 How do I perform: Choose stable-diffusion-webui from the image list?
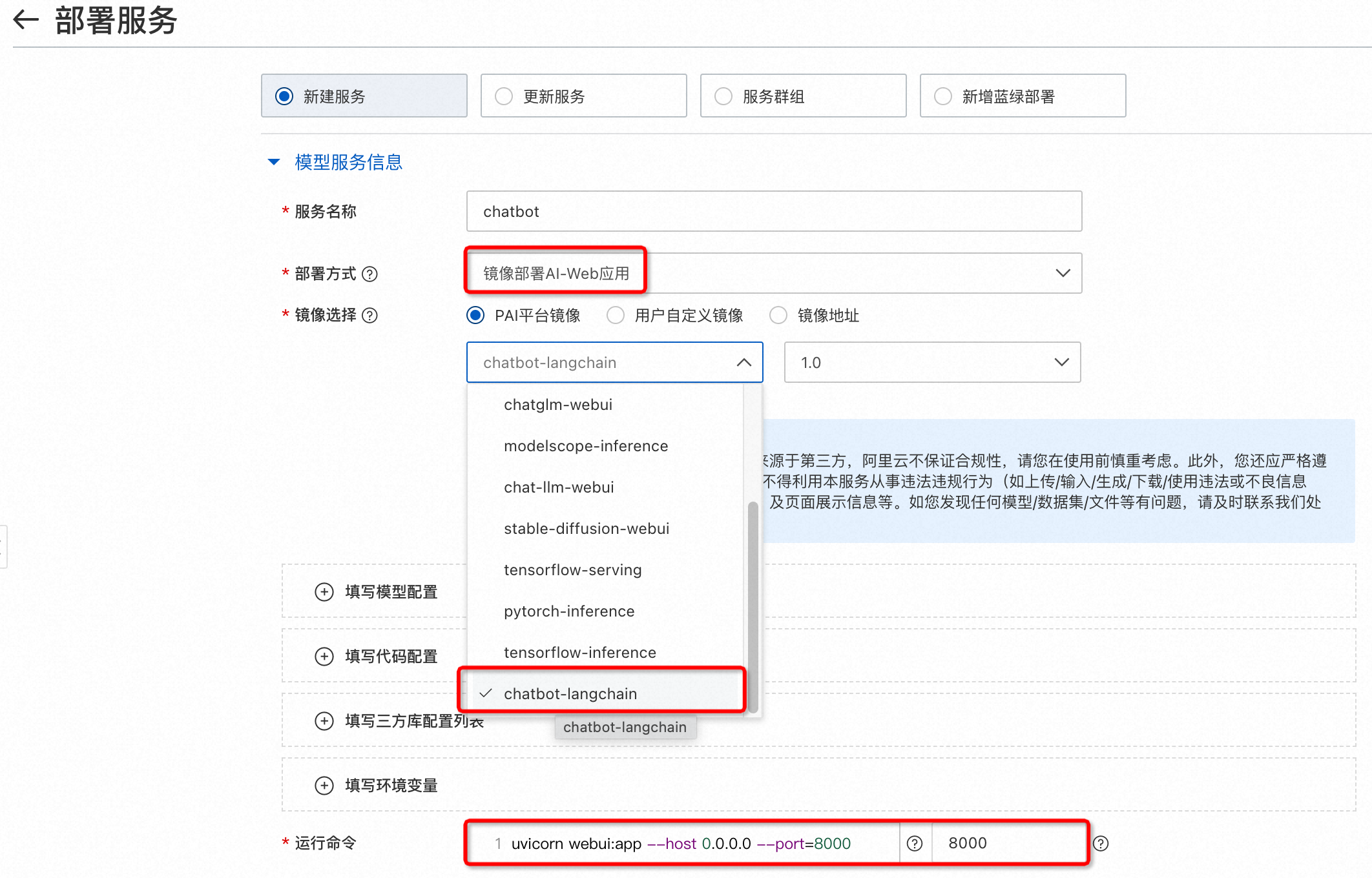[586, 528]
